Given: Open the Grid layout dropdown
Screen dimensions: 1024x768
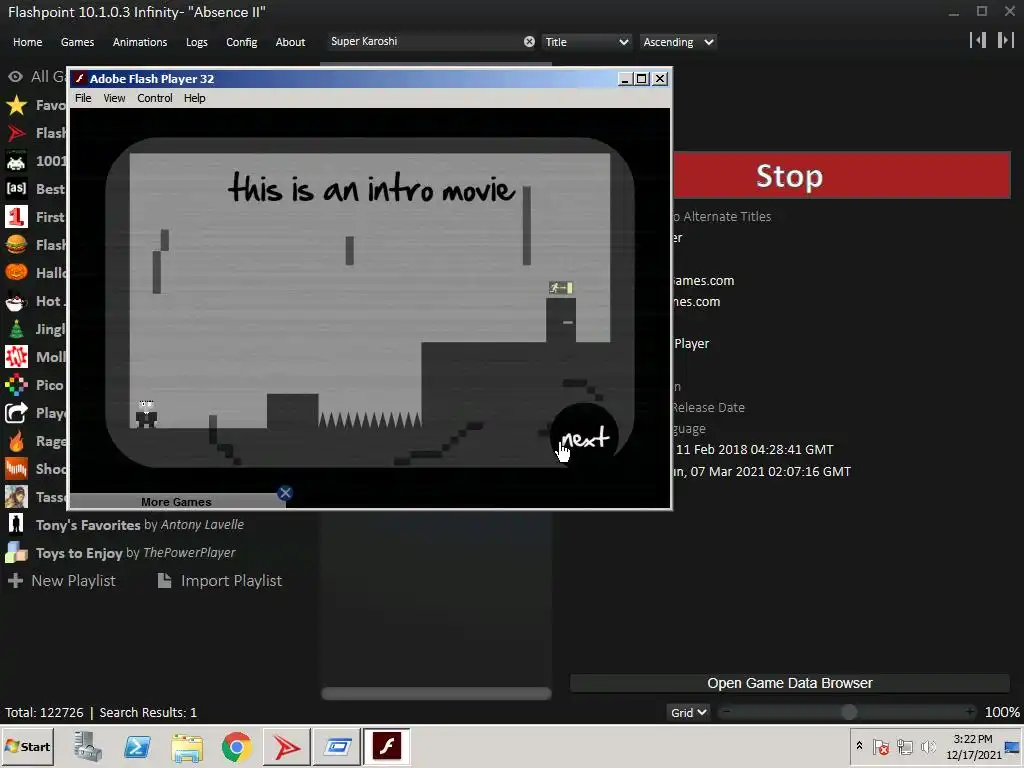Looking at the screenshot, I should coord(688,712).
